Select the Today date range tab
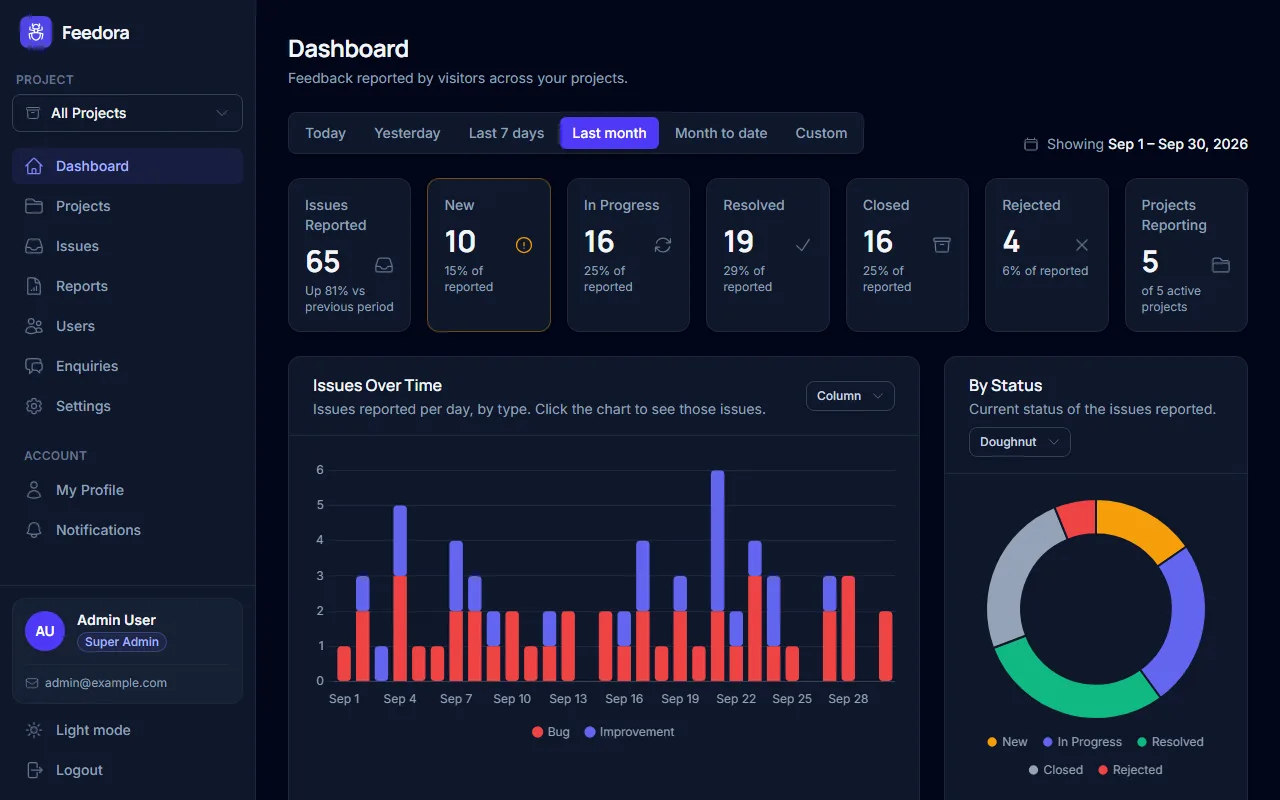The image size is (1280, 800). (x=326, y=133)
